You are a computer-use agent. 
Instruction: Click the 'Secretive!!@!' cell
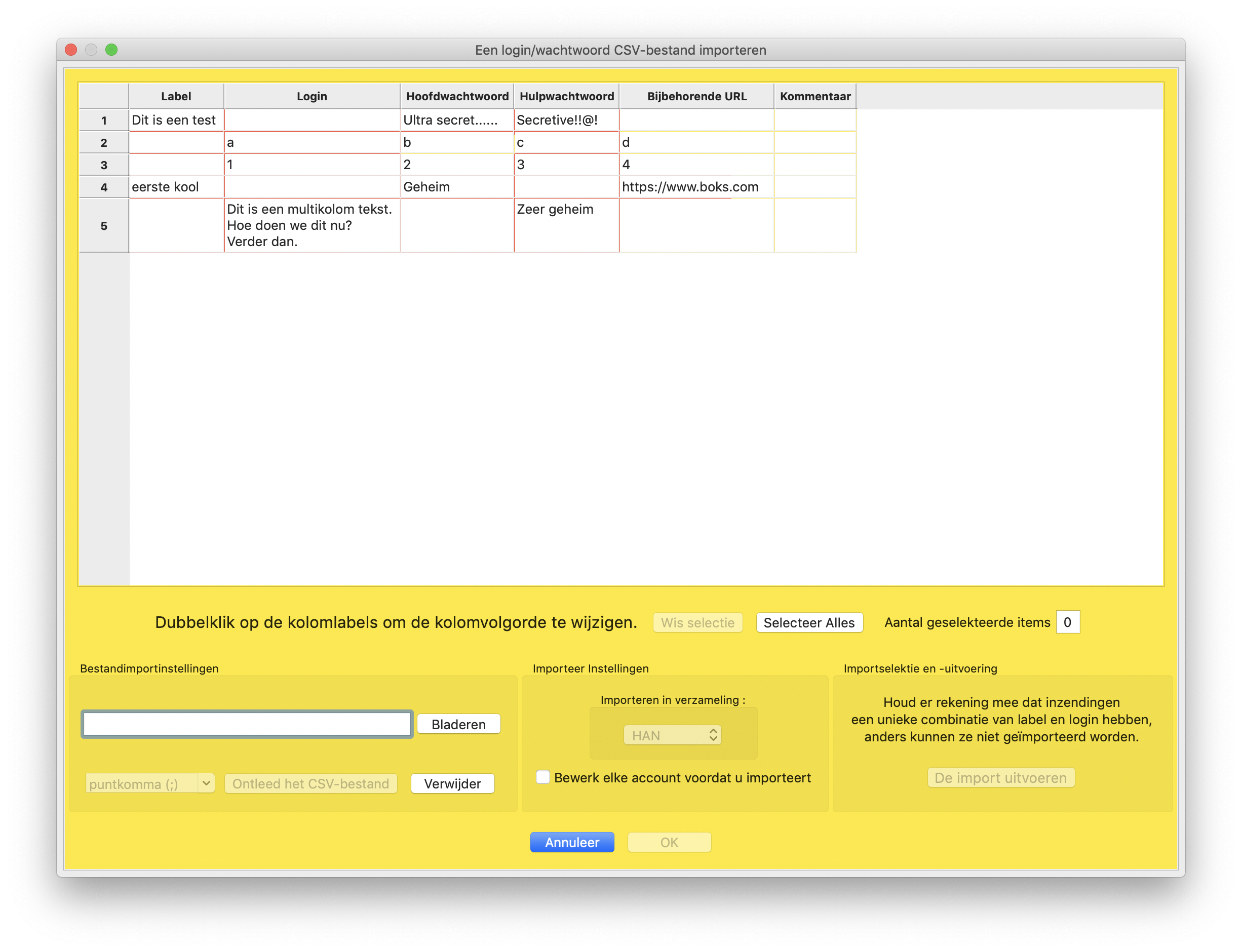(566, 120)
